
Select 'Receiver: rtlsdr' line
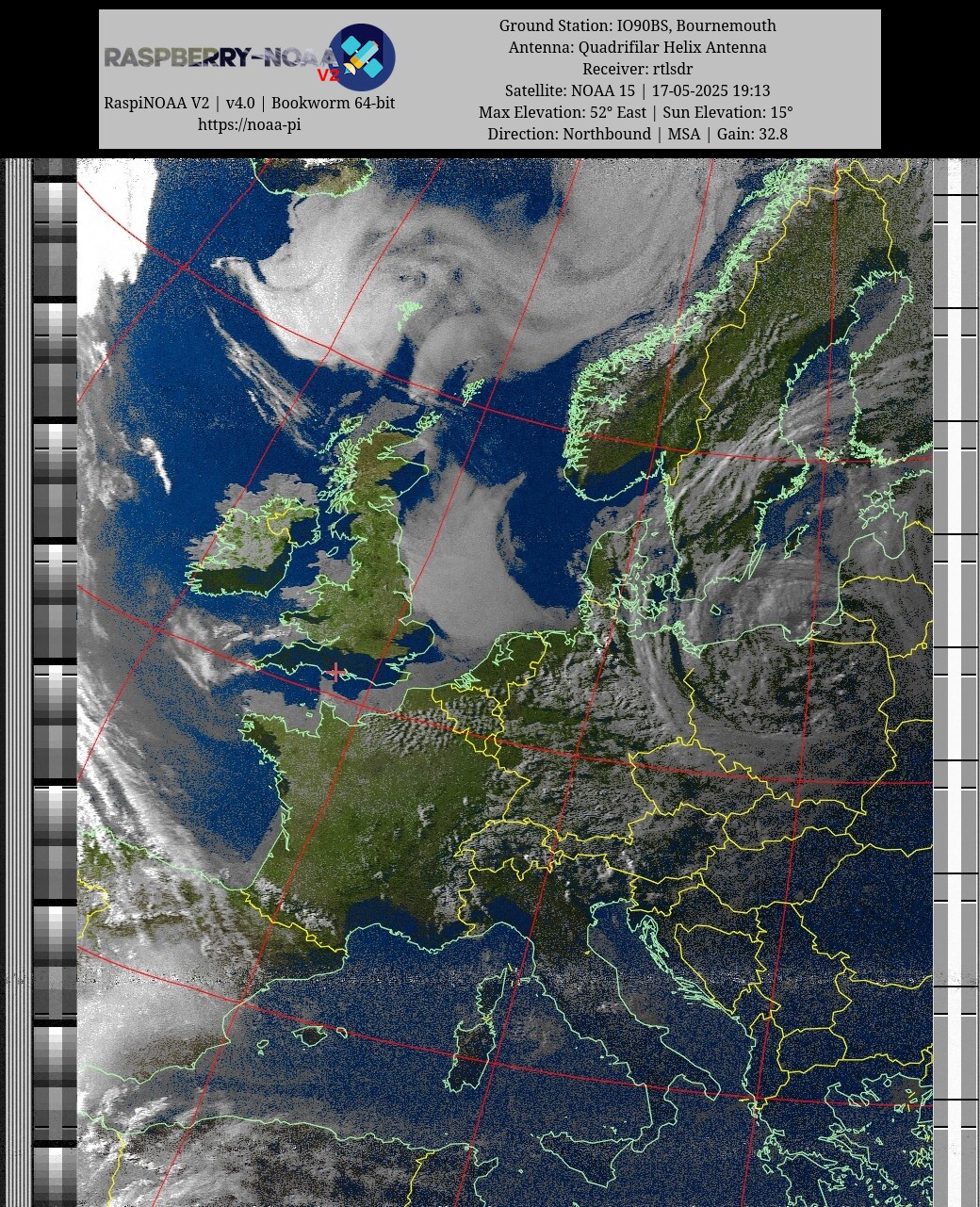click(x=637, y=69)
